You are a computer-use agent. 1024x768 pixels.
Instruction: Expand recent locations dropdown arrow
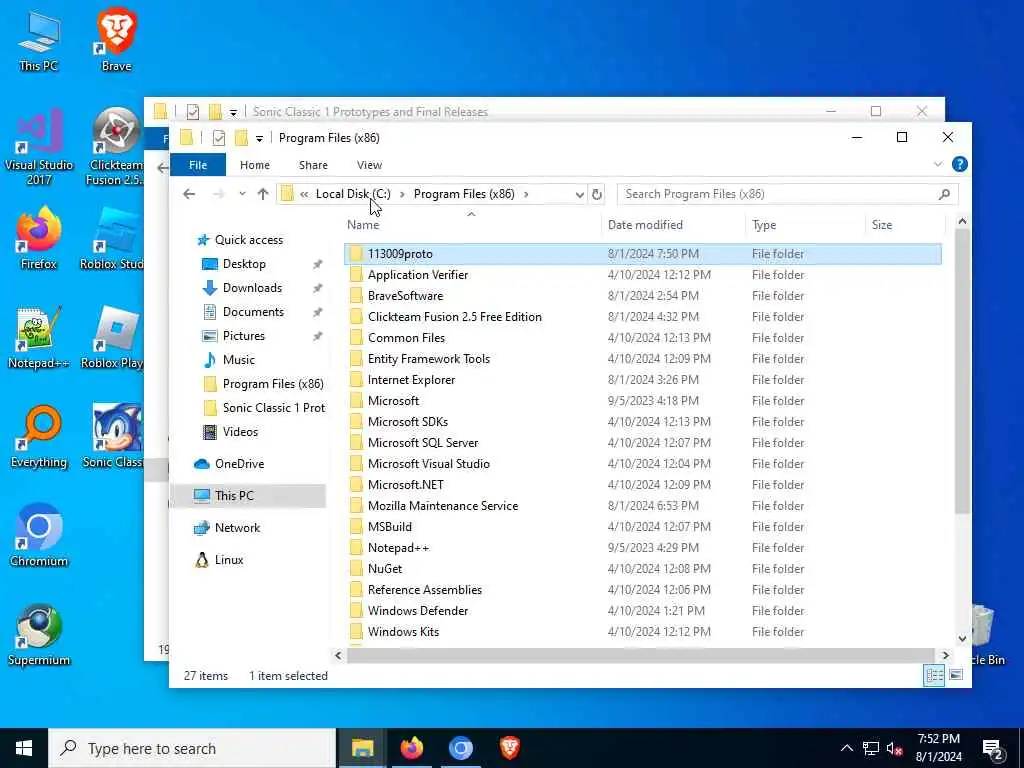(x=242, y=194)
